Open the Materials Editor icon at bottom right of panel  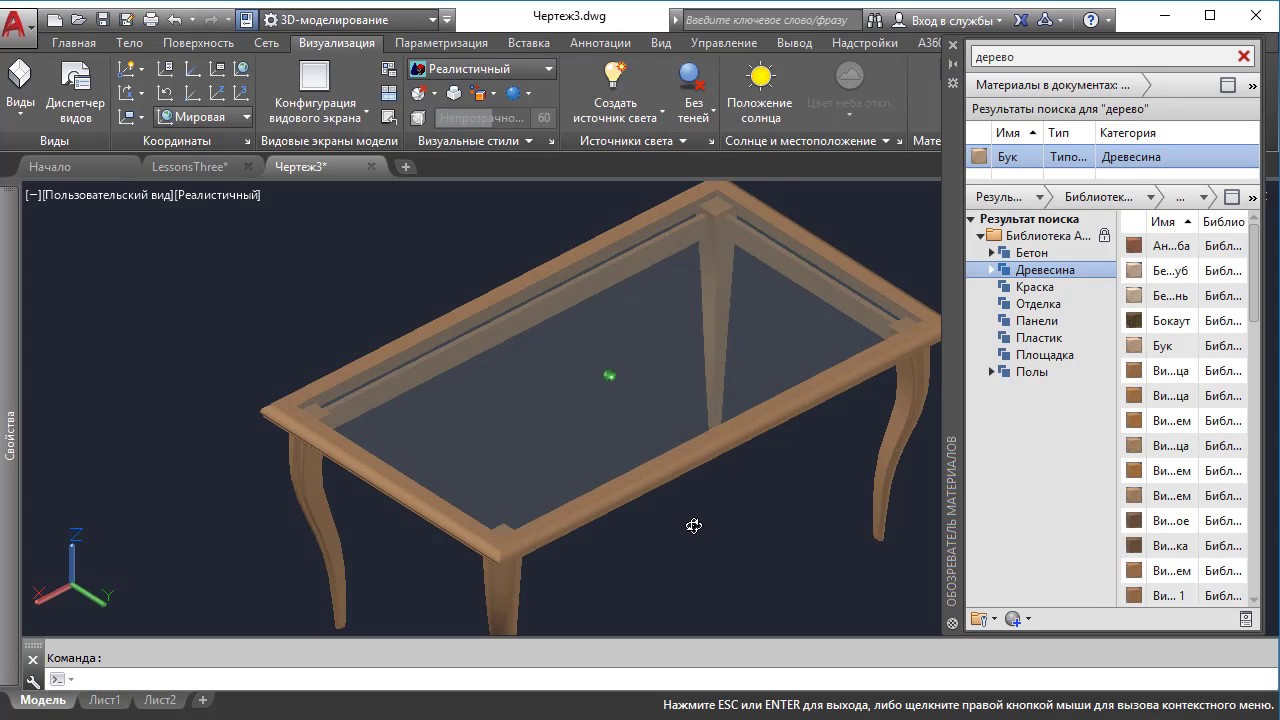coord(1246,619)
